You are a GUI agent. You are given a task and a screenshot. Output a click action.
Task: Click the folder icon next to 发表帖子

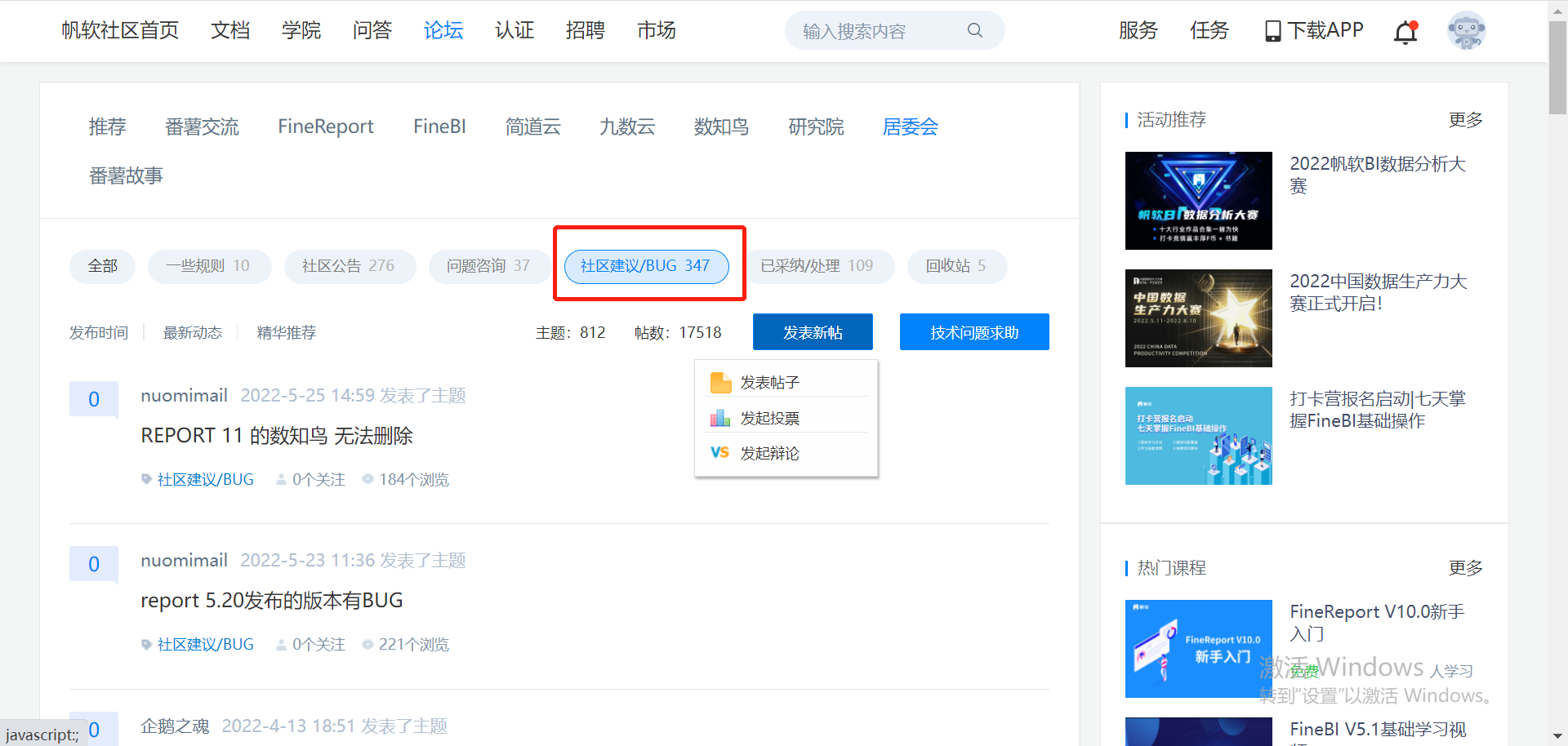click(720, 383)
